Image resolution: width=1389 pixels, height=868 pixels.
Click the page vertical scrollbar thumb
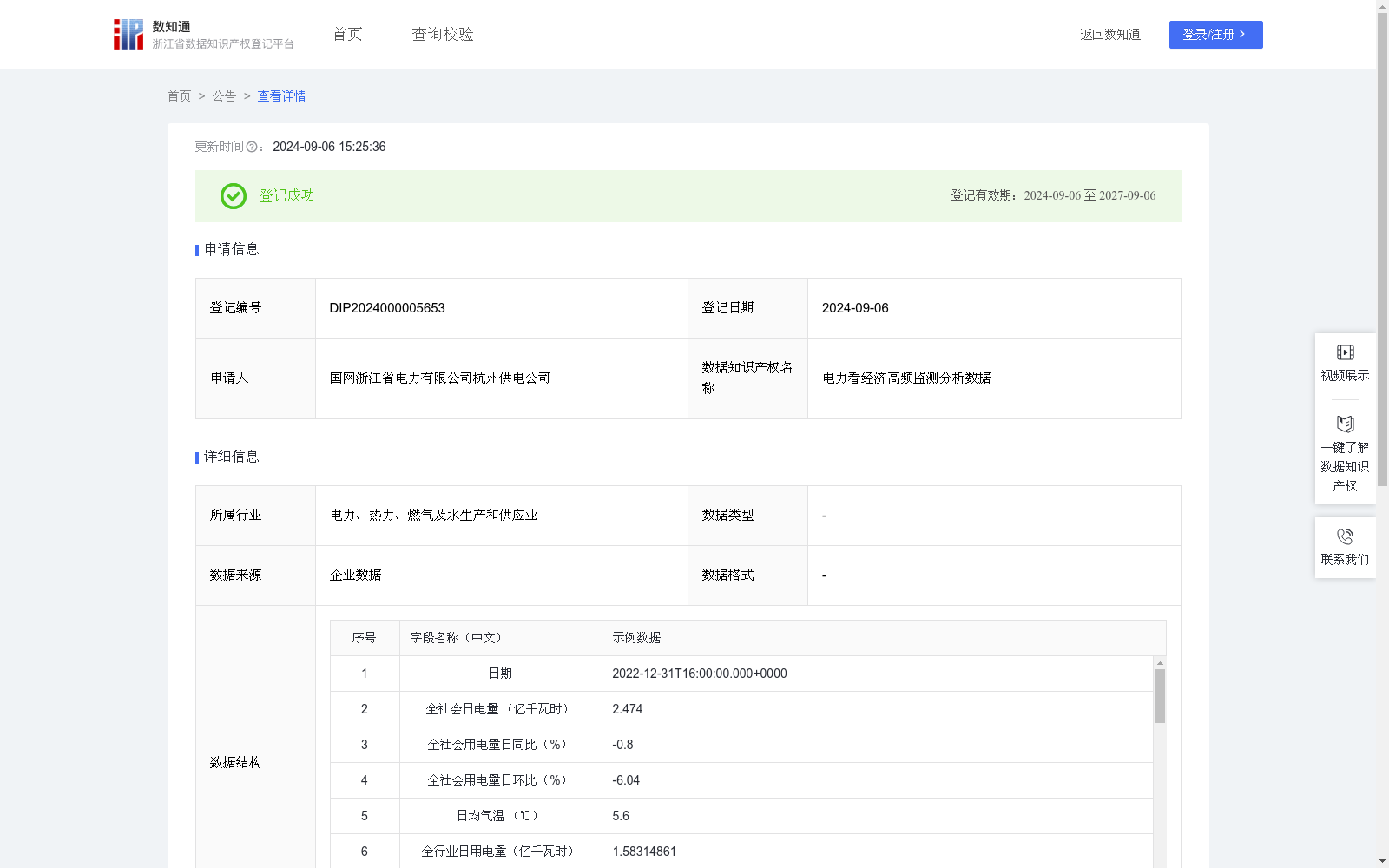click(1382, 250)
